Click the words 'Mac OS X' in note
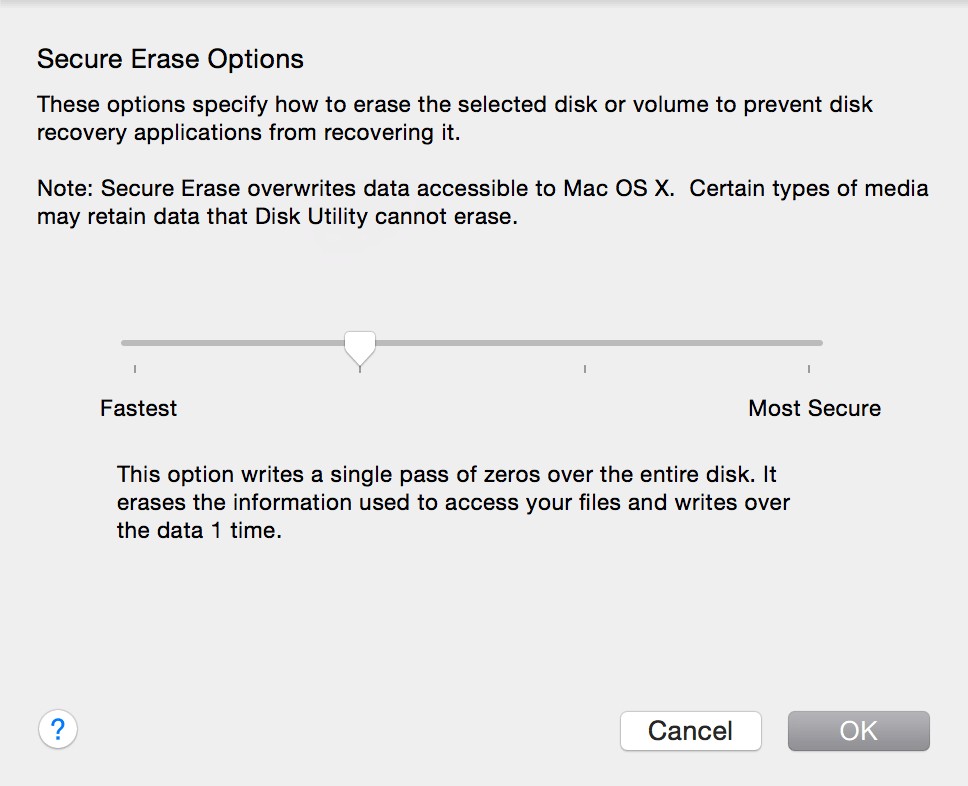This screenshot has height=786, width=968. click(617, 188)
